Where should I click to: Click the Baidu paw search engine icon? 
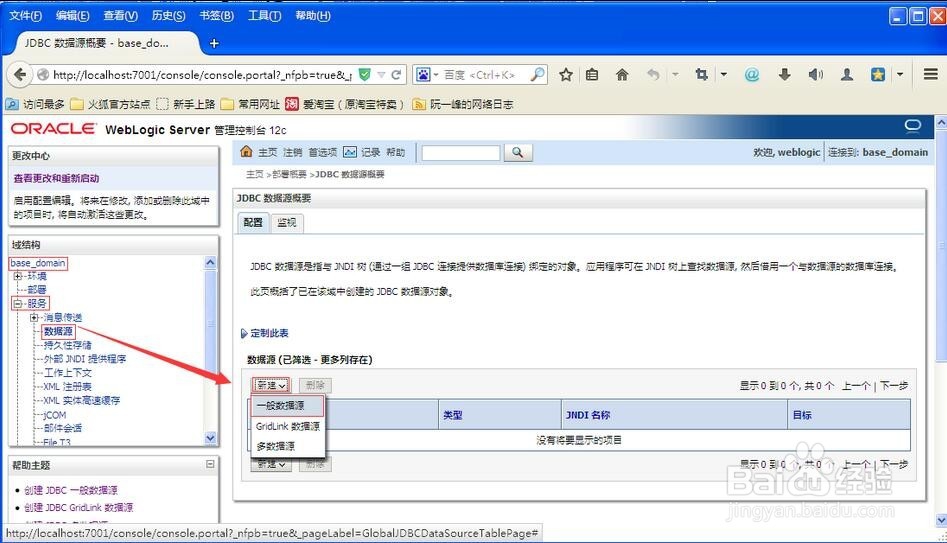coord(424,74)
